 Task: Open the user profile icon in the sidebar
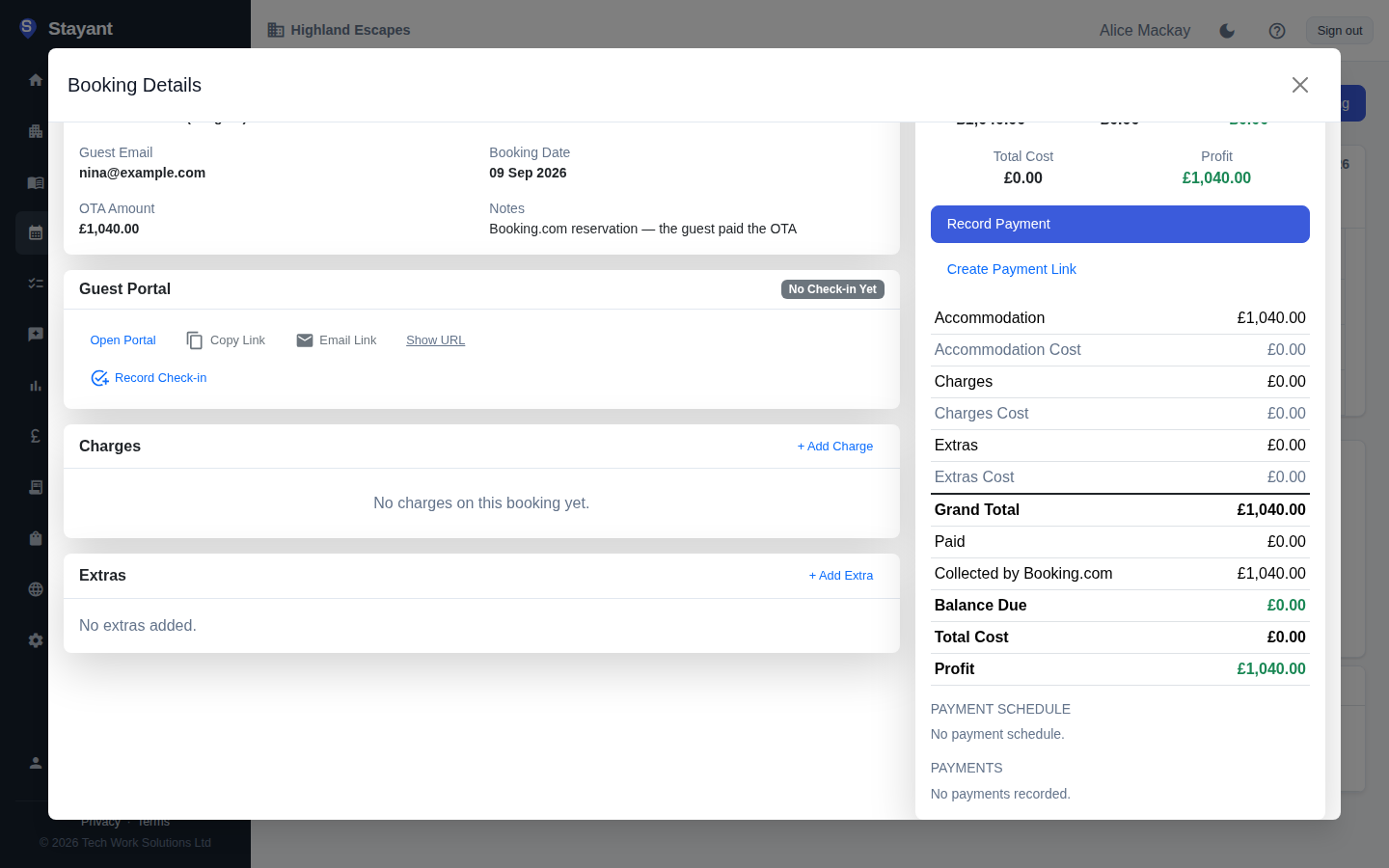[36, 763]
